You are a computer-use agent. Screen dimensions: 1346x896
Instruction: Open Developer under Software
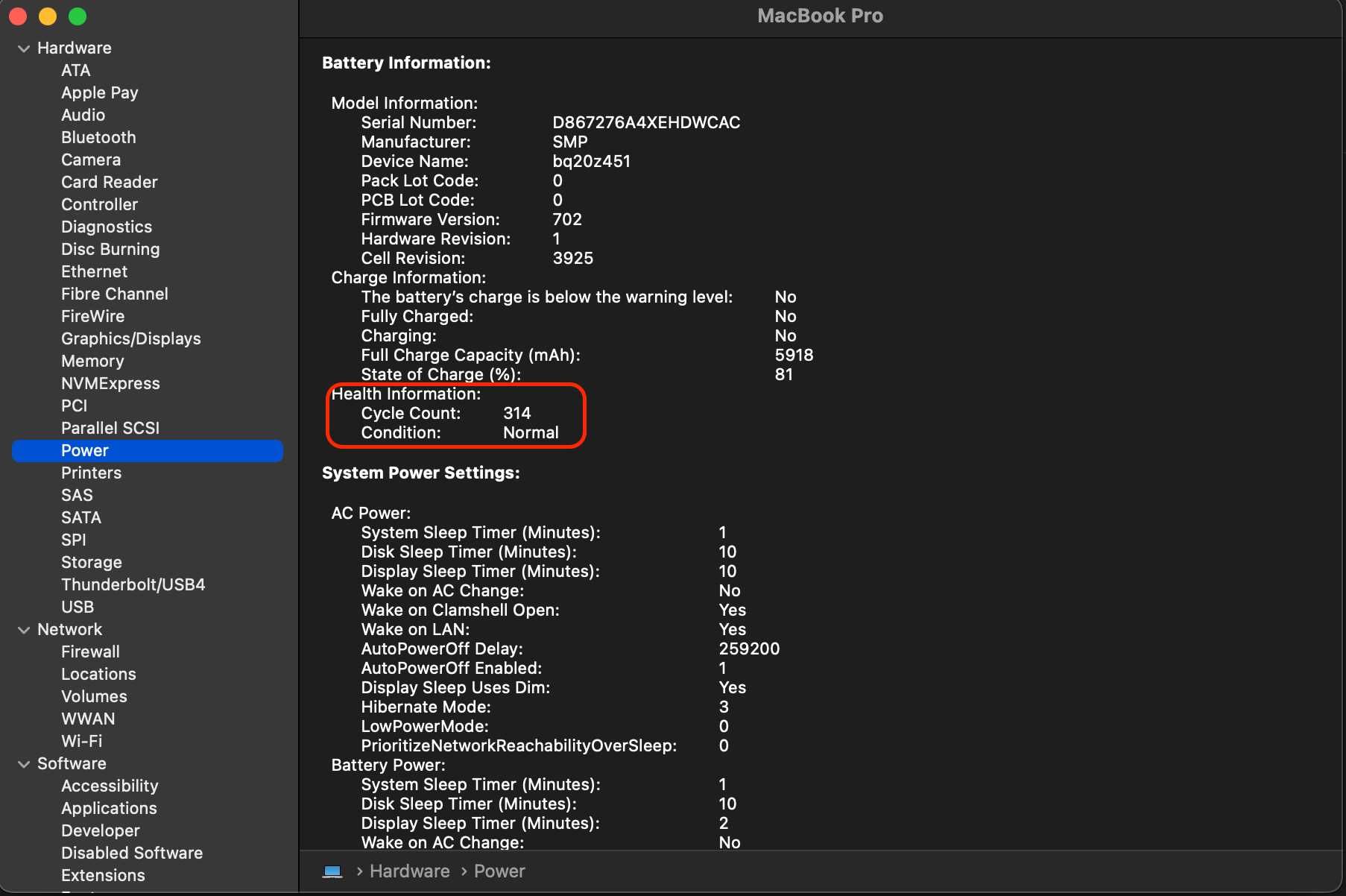tap(101, 831)
